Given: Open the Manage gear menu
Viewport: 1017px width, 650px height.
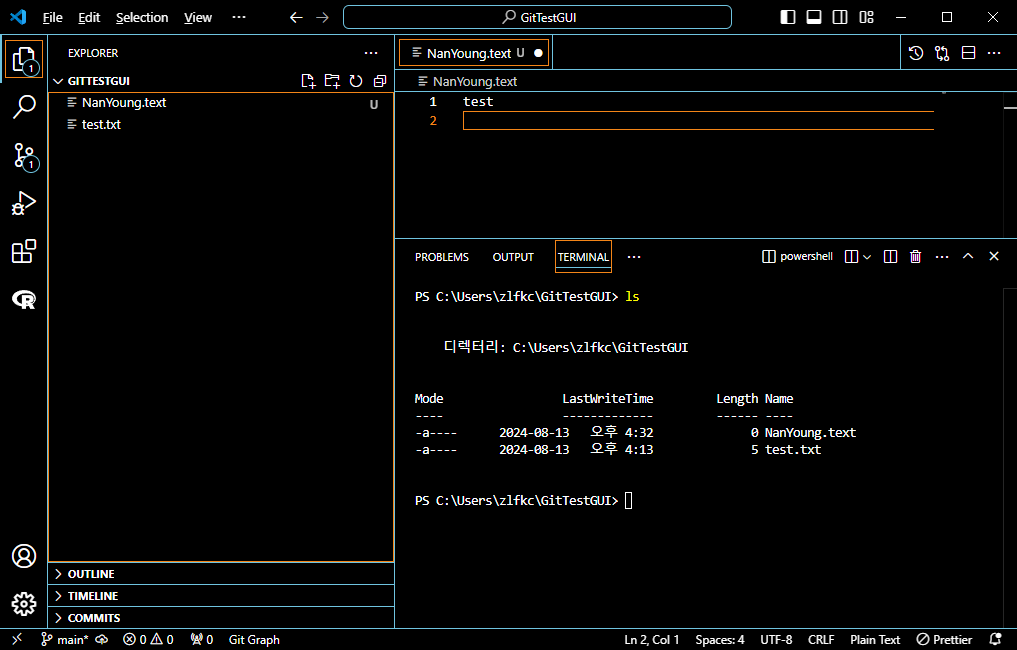Looking at the screenshot, I should [24, 604].
